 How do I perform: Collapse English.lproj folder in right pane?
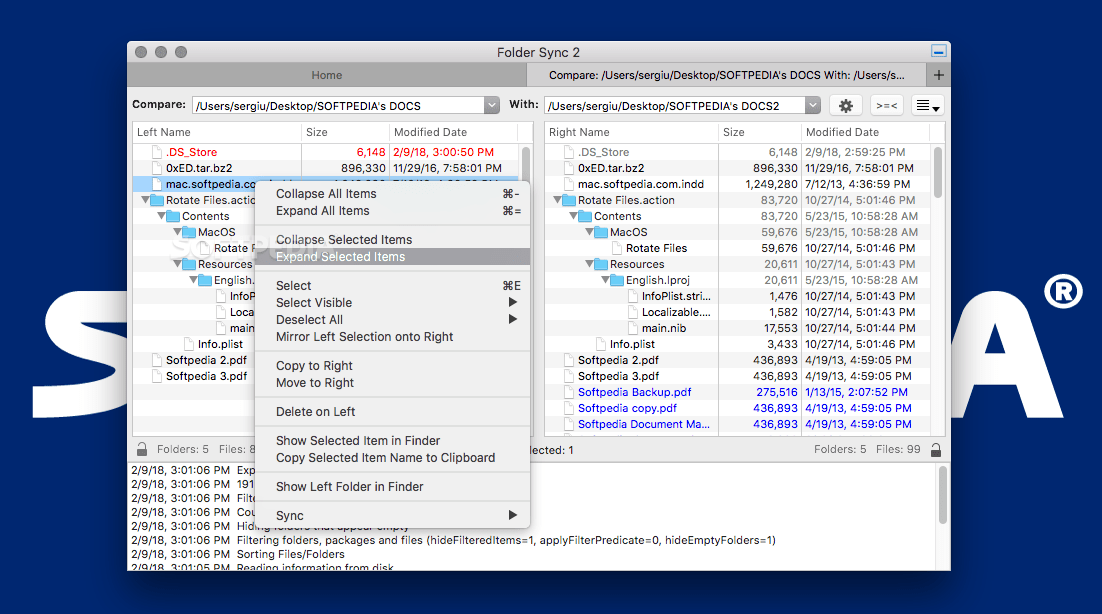tap(605, 280)
